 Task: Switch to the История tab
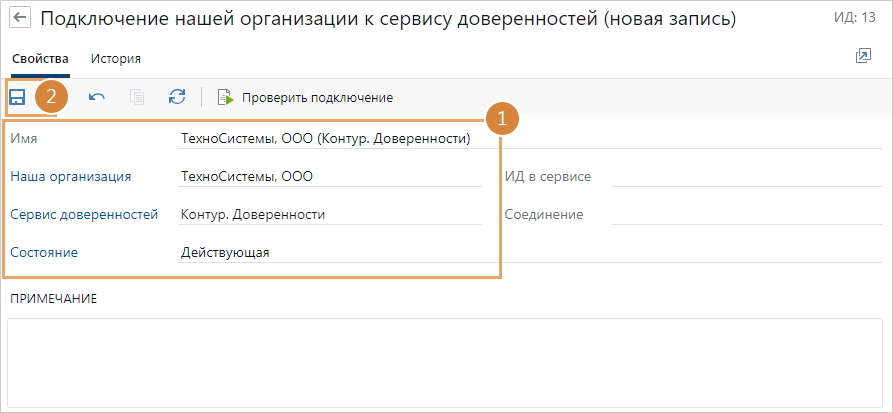pyautogui.click(x=115, y=59)
